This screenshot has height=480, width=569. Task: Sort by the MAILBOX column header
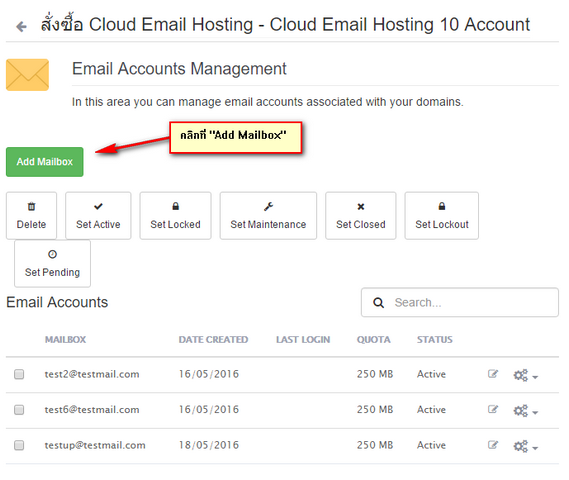tap(65, 340)
